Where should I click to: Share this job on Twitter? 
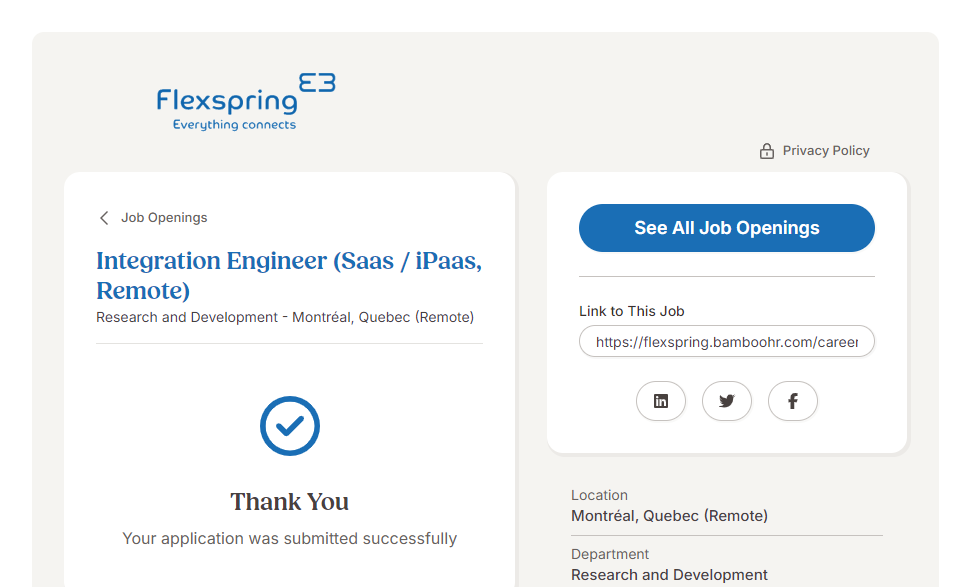pyautogui.click(x=727, y=401)
